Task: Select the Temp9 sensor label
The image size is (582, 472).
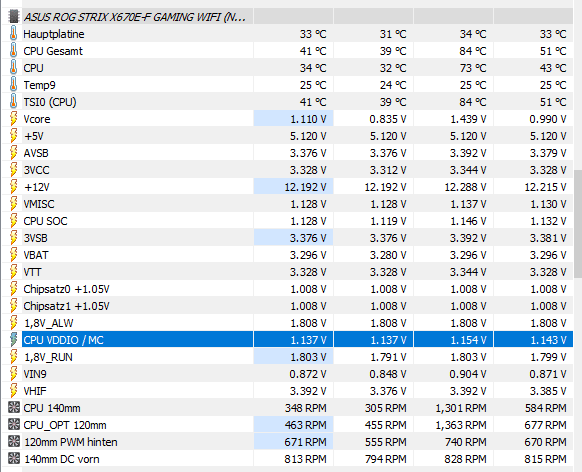Action: [39, 85]
